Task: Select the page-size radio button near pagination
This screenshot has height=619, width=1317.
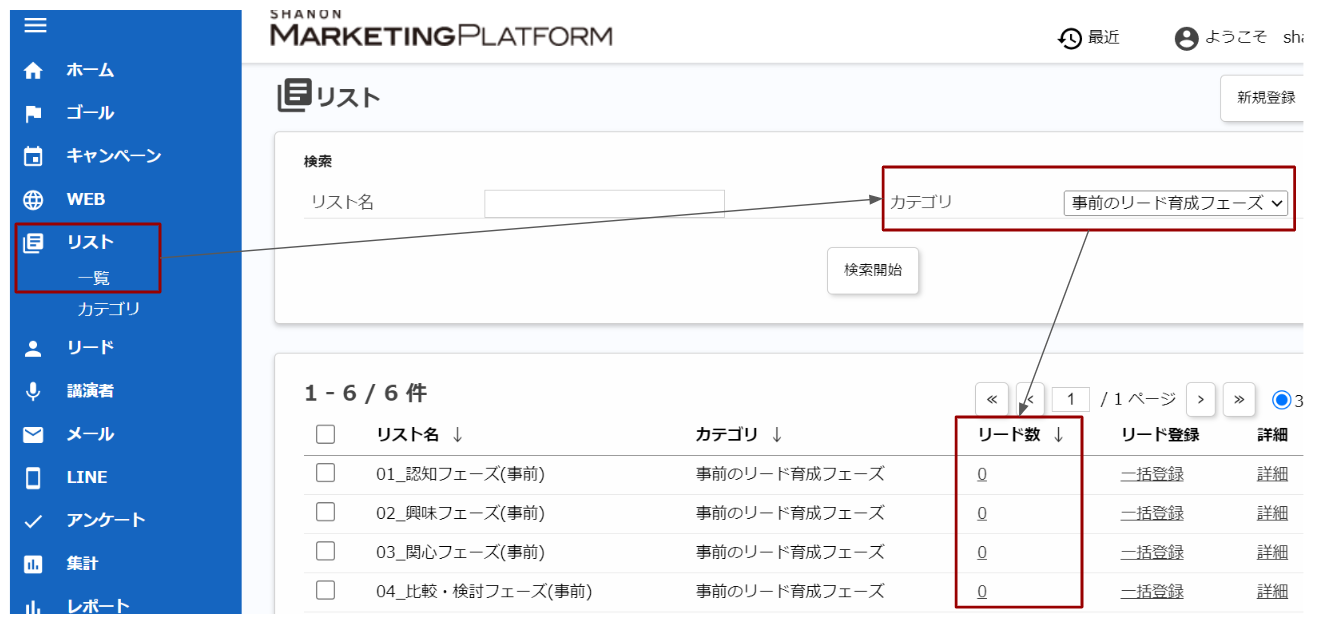Action: pyautogui.click(x=1282, y=400)
